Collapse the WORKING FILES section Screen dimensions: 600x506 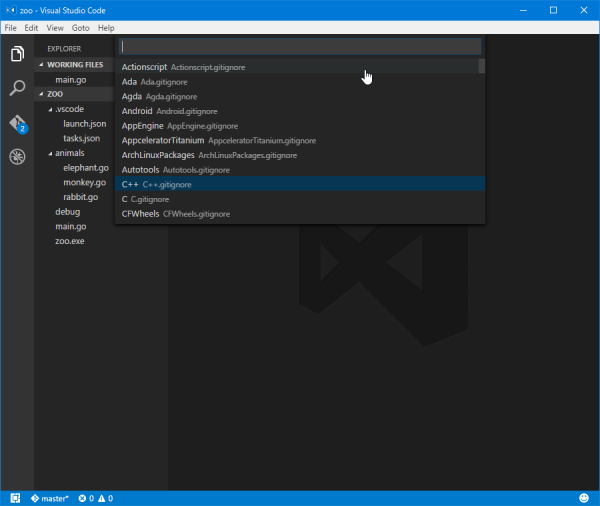[75, 65]
